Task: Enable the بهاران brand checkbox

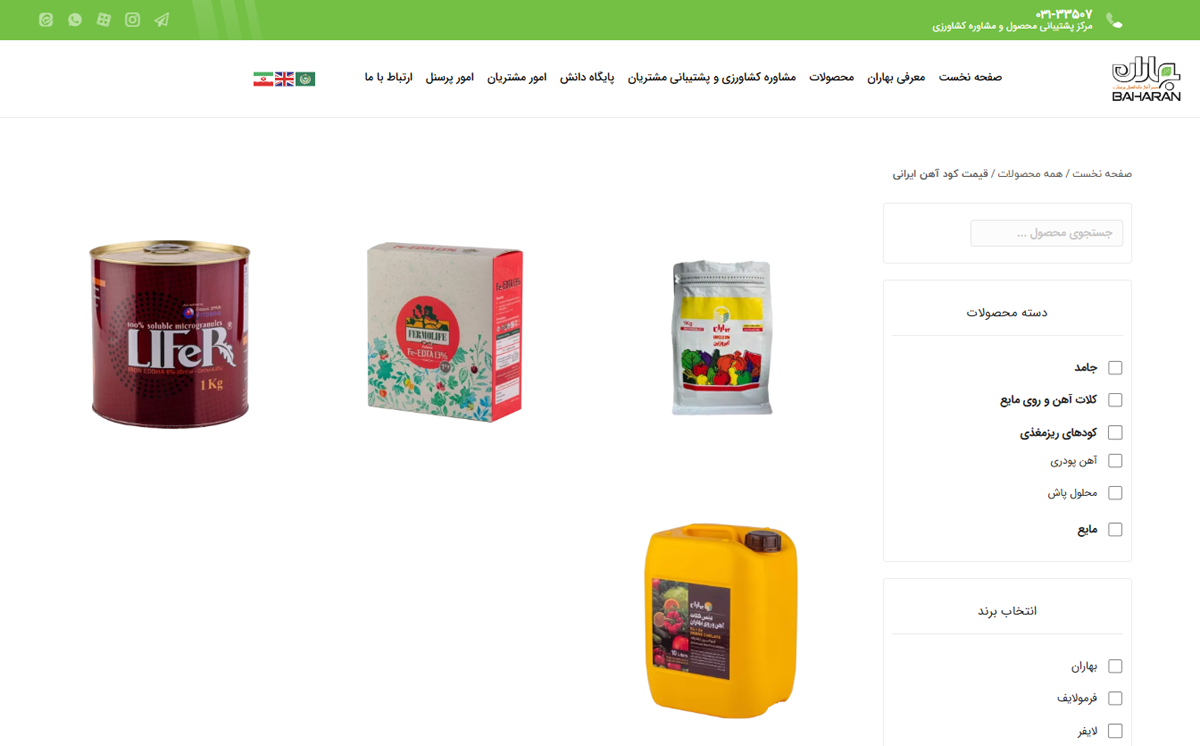Action: [x=1115, y=666]
